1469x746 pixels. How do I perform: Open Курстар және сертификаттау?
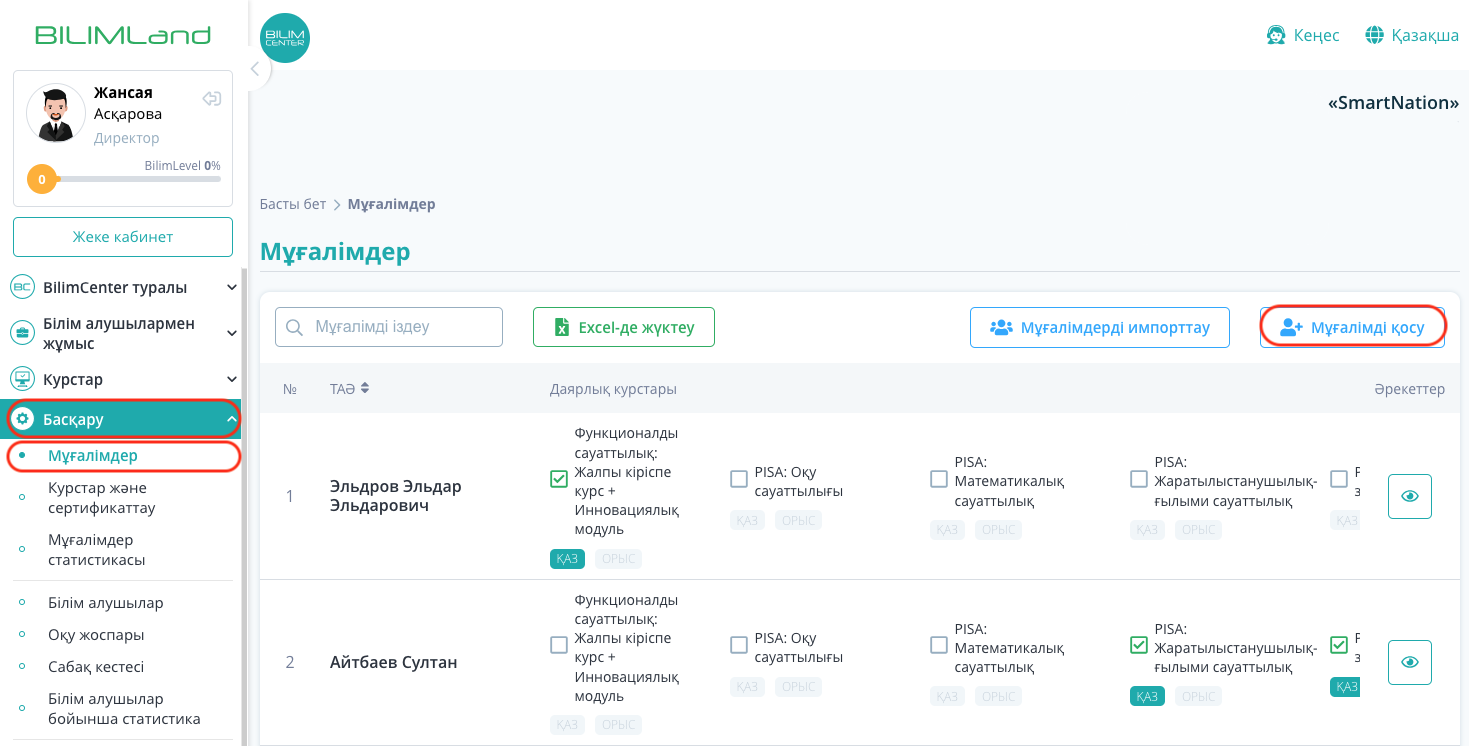[102, 498]
